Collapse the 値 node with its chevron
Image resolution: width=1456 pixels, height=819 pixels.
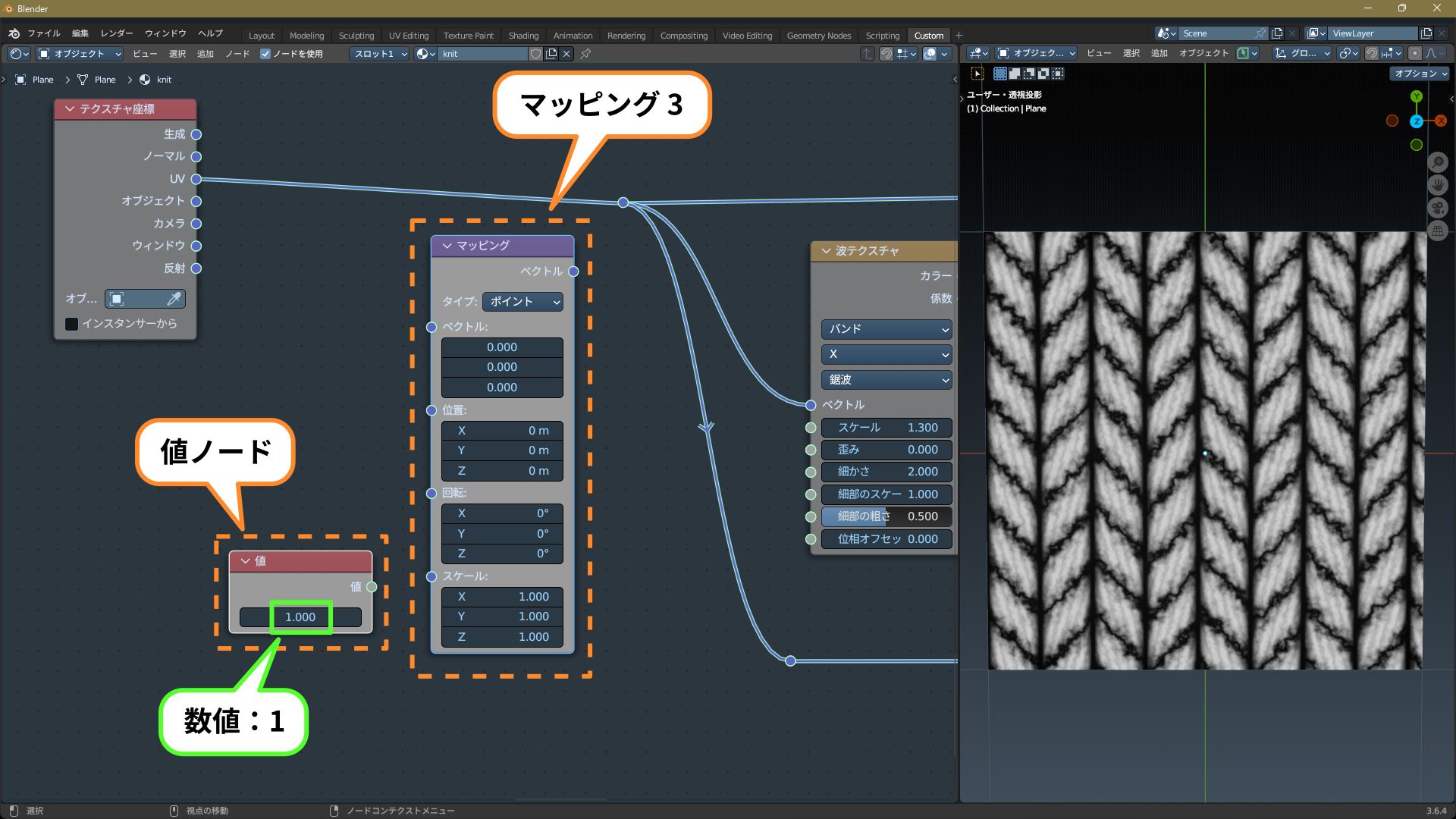pyautogui.click(x=245, y=561)
